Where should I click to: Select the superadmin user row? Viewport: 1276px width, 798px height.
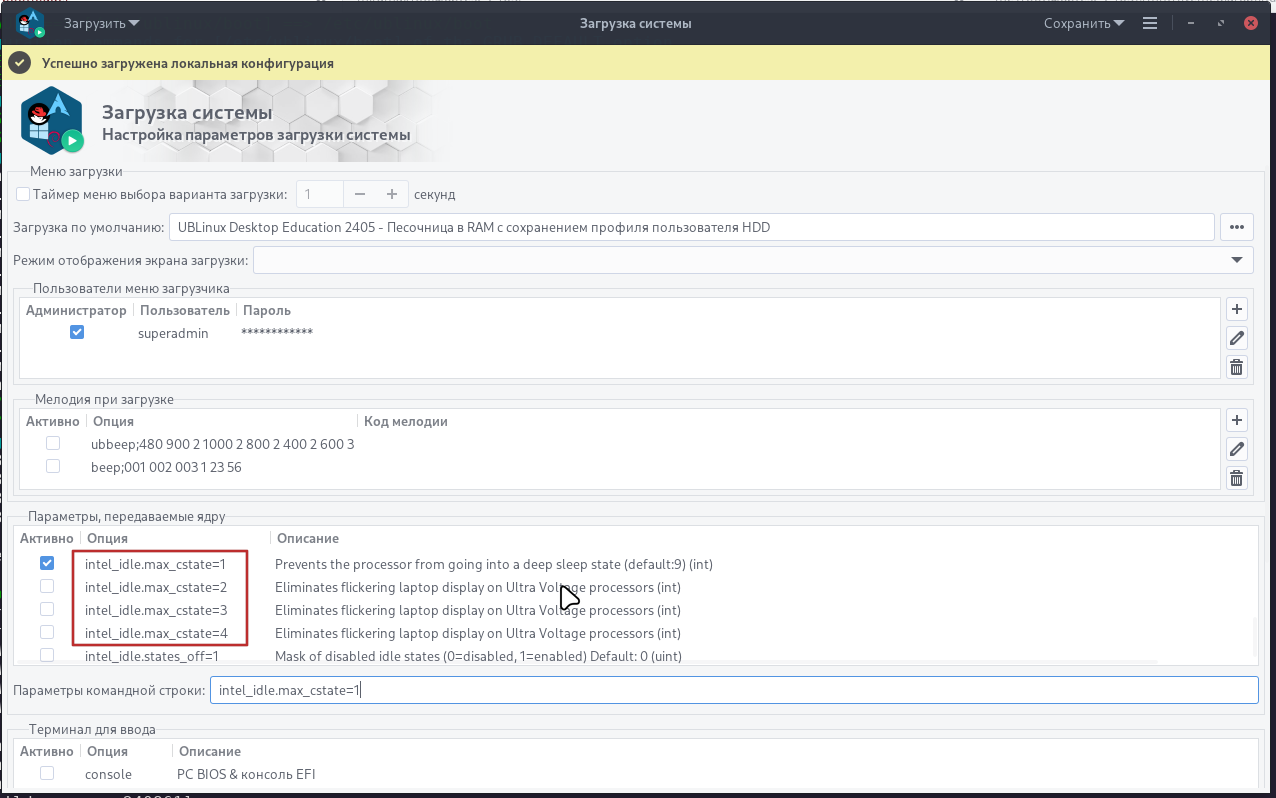(620, 332)
